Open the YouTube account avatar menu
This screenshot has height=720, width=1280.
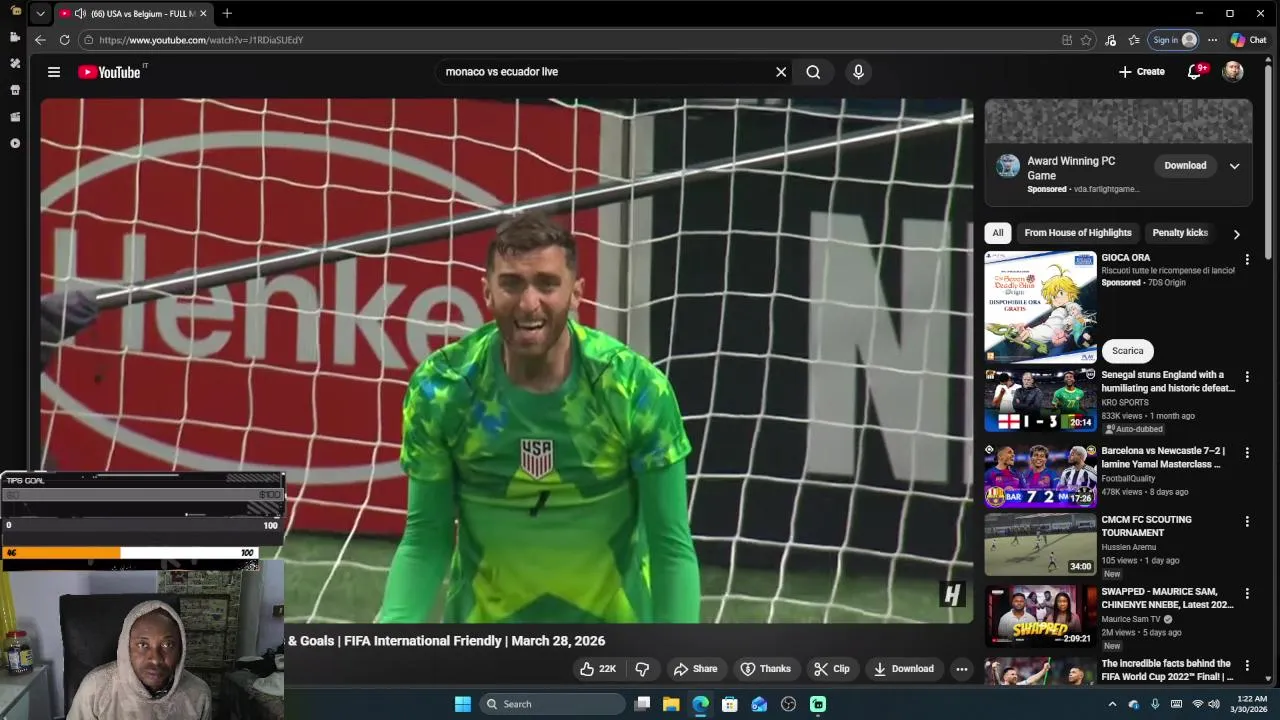[1233, 72]
